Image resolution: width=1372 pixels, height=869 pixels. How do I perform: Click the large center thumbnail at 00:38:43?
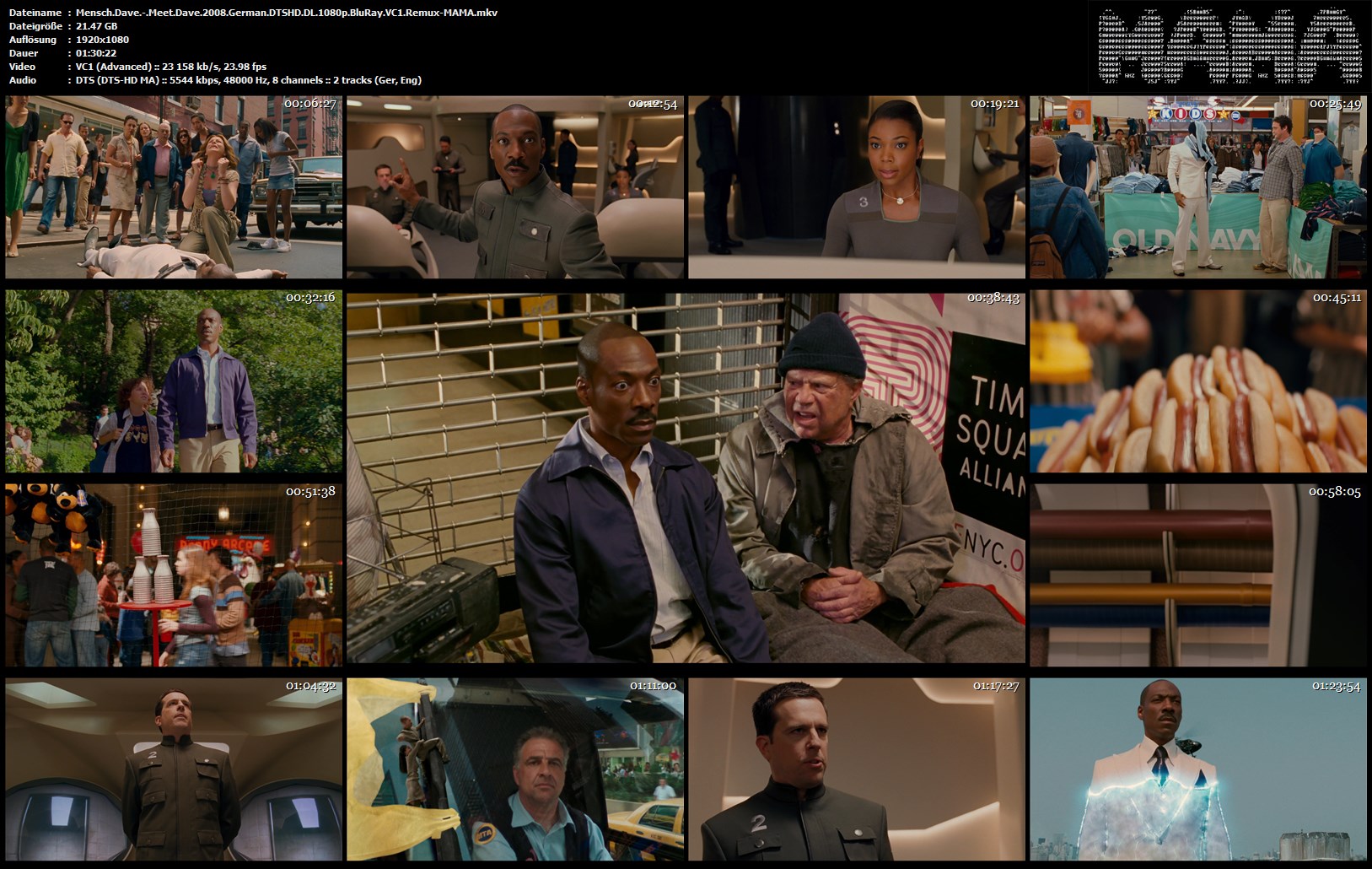click(x=686, y=478)
